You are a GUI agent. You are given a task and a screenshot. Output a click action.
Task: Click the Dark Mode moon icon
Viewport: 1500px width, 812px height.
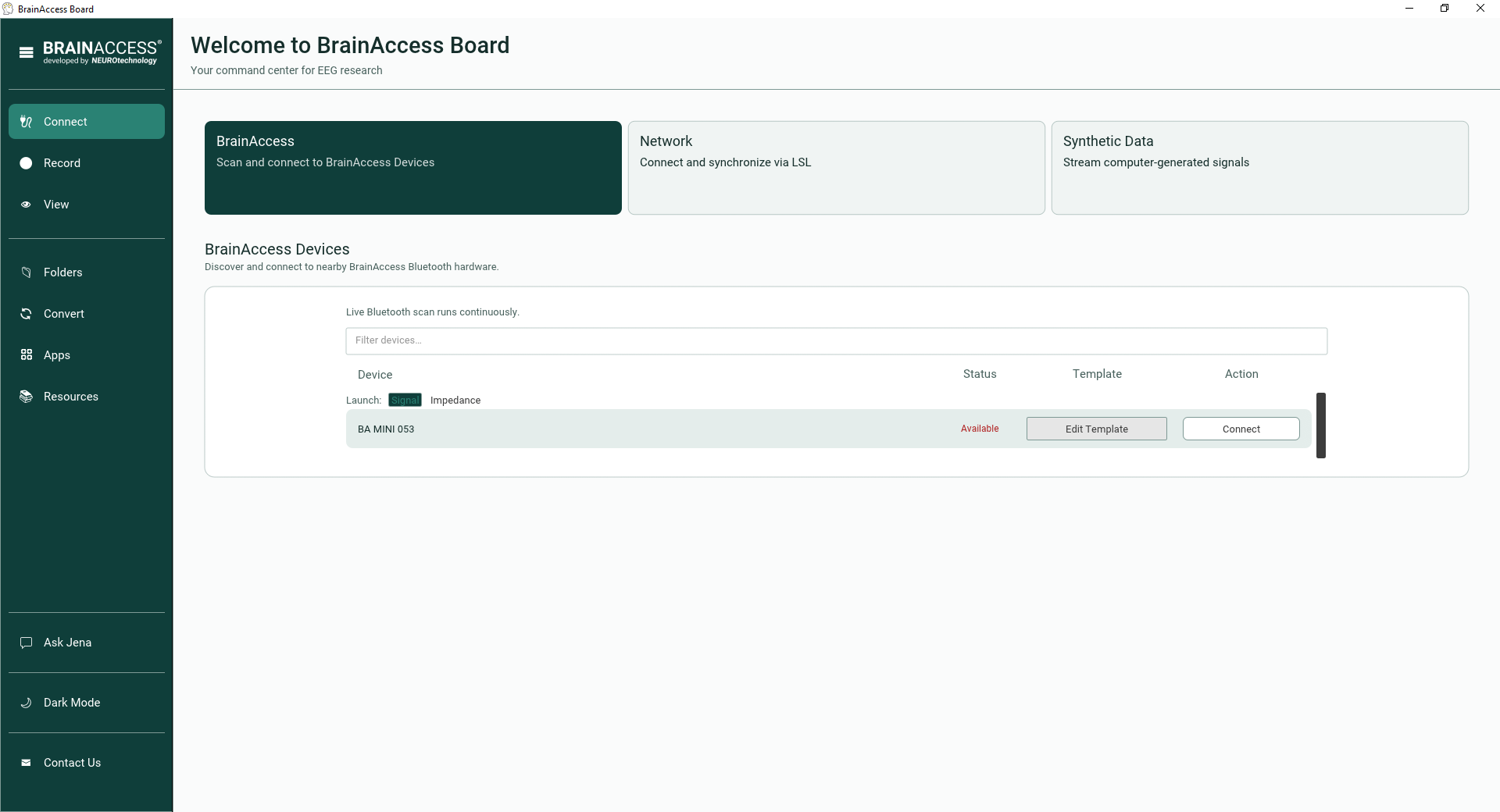[x=26, y=703]
